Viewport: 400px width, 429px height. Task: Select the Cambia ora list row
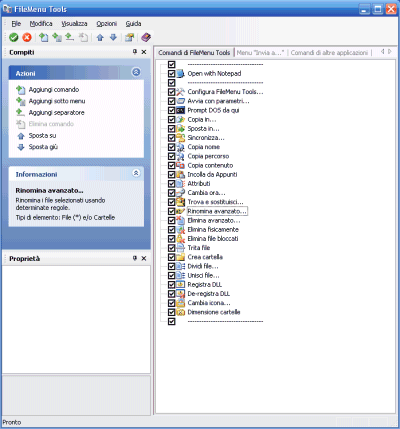point(206,193)
